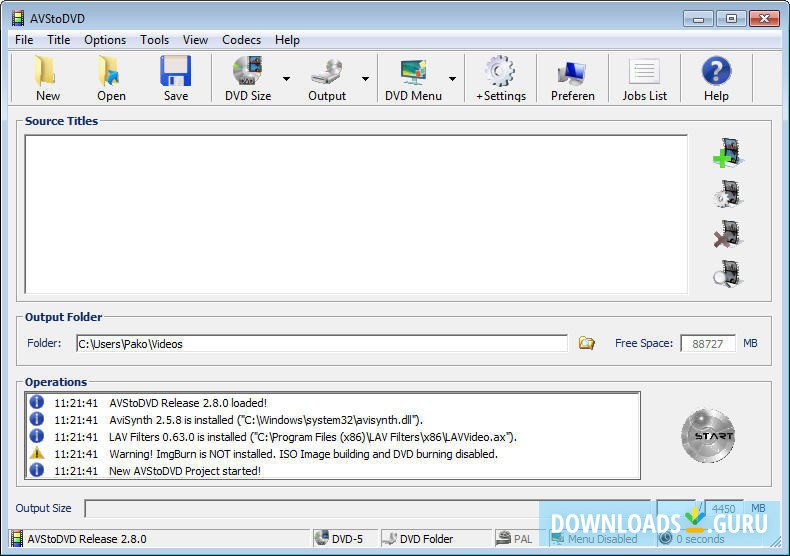Click the output Folder path field

tap(321, 343)
